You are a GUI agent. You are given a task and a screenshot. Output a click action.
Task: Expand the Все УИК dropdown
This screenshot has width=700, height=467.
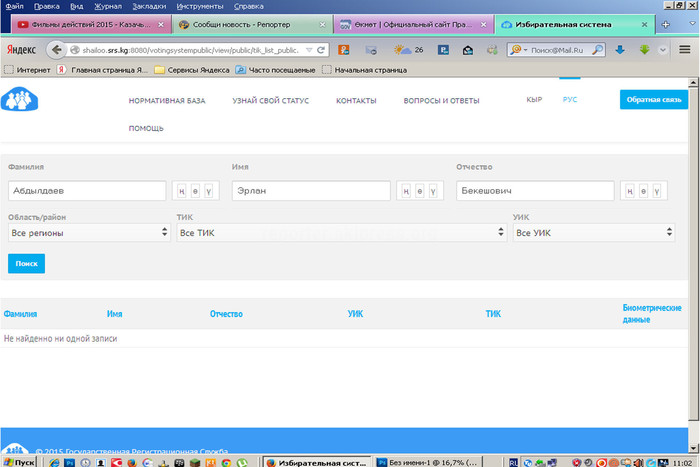(x=593, y=233)
